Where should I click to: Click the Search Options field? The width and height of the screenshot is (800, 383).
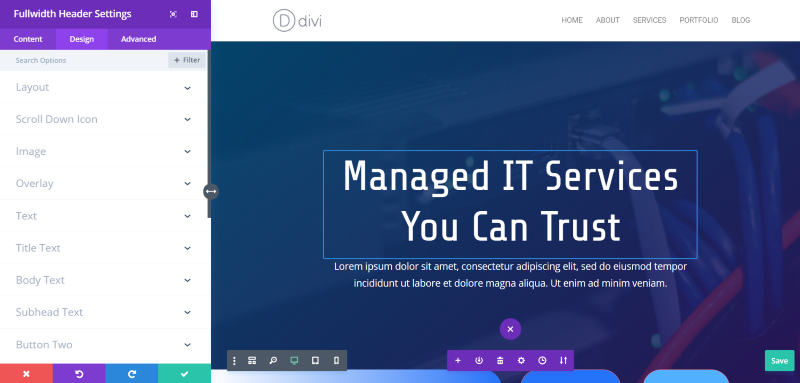84,60
